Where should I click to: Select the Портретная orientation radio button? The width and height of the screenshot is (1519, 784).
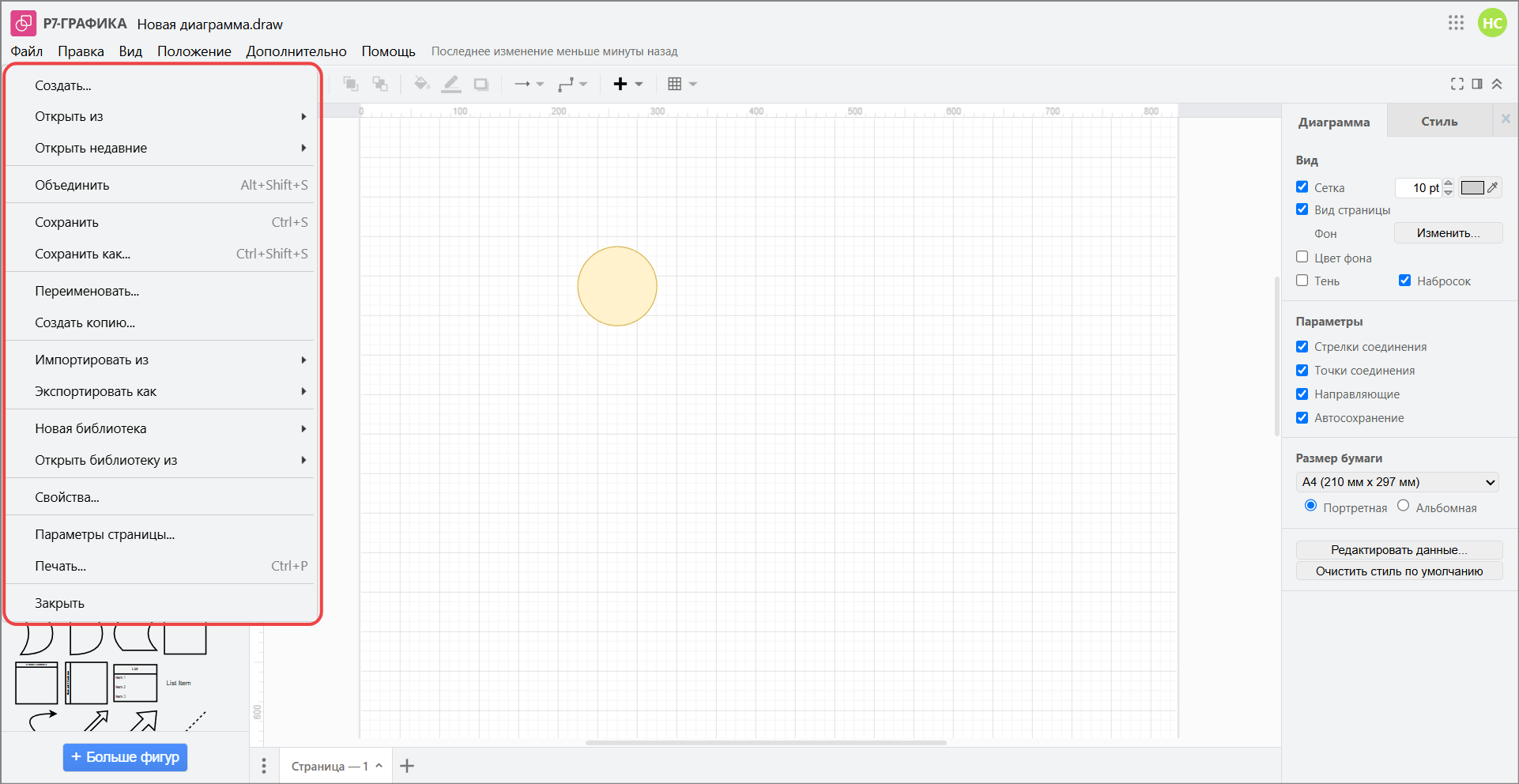[1311, 506]
